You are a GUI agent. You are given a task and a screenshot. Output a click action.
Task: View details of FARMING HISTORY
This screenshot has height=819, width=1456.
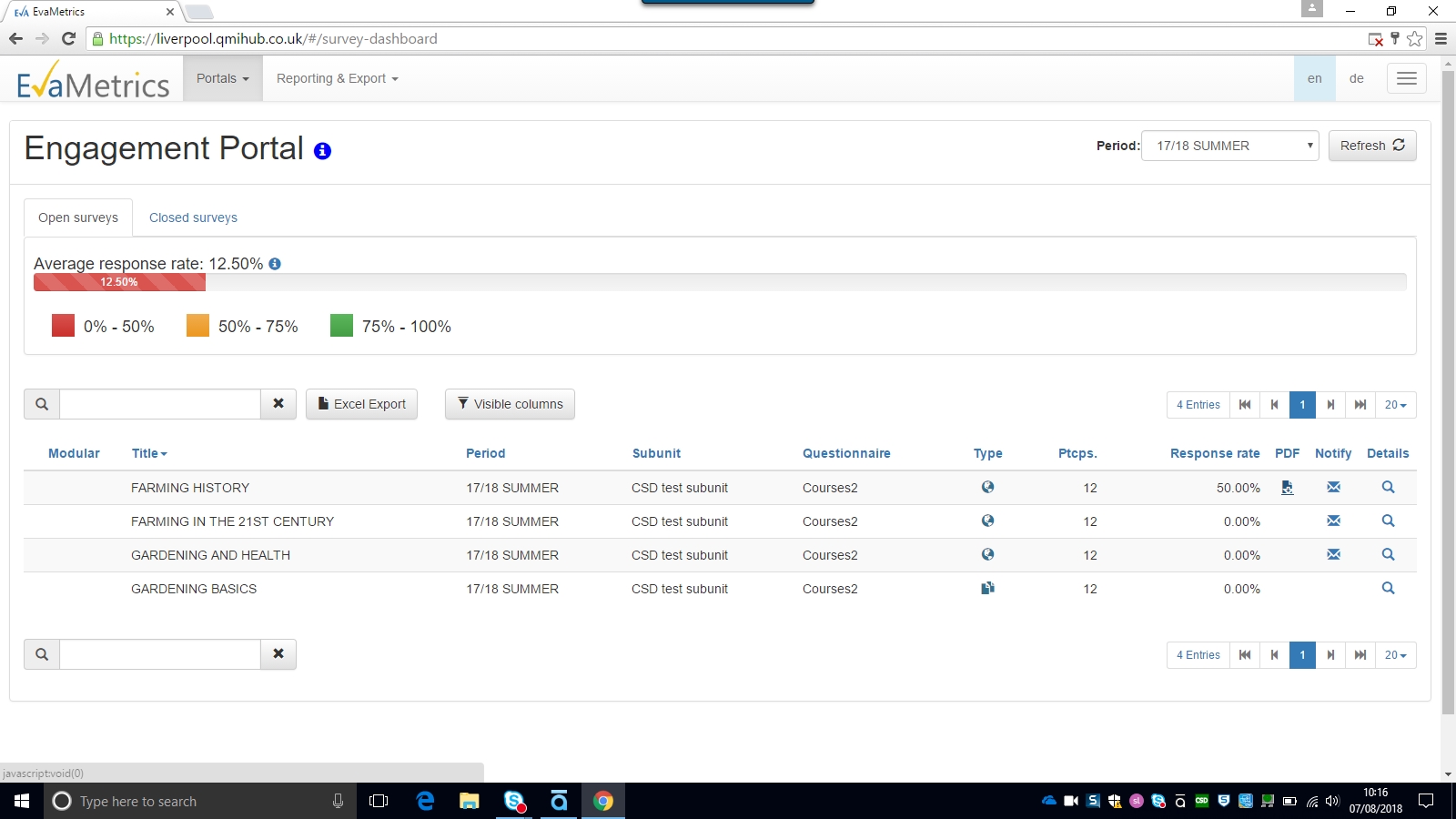point(1388,487)
